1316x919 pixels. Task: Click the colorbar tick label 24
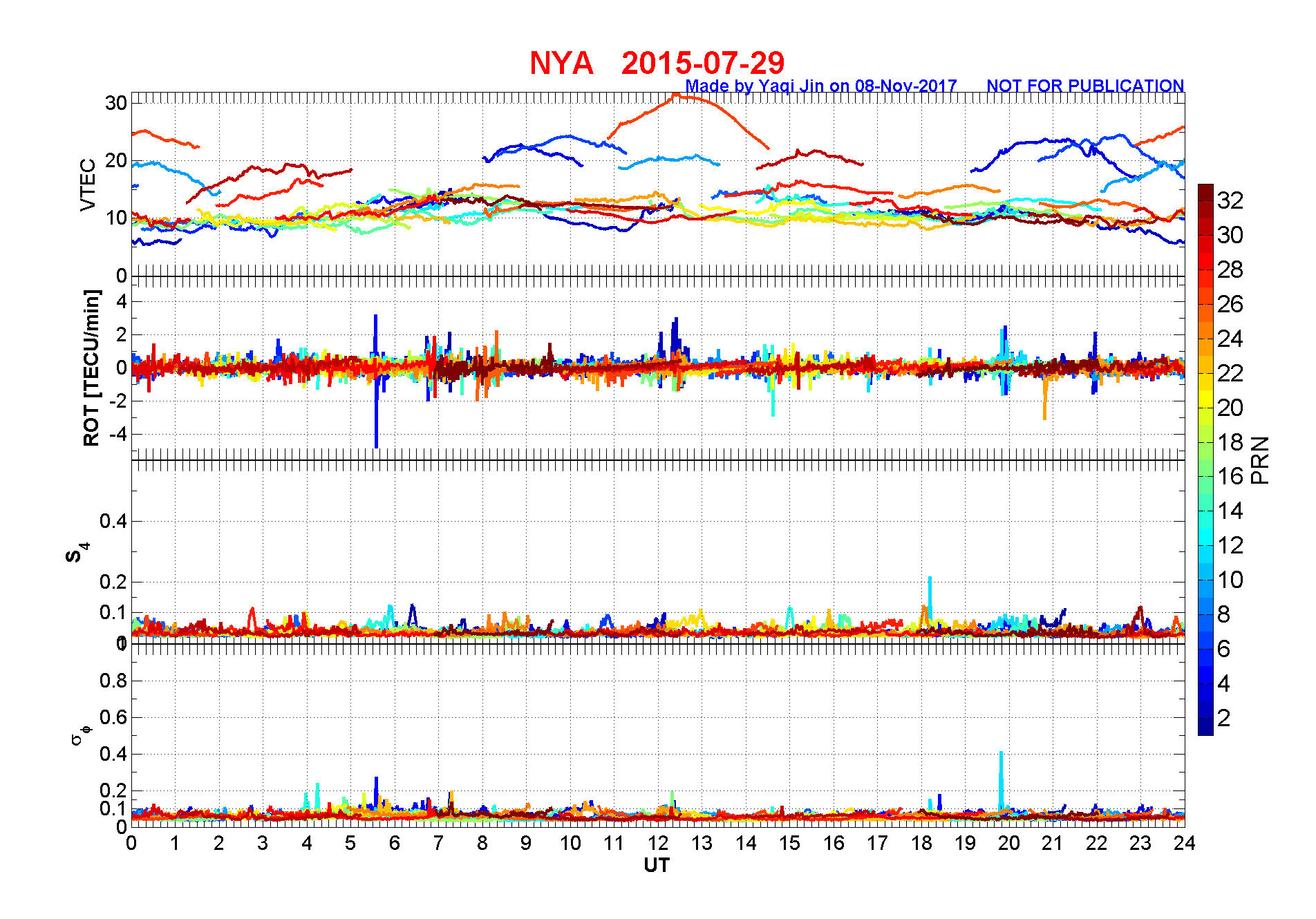[x=1230, y=339]
